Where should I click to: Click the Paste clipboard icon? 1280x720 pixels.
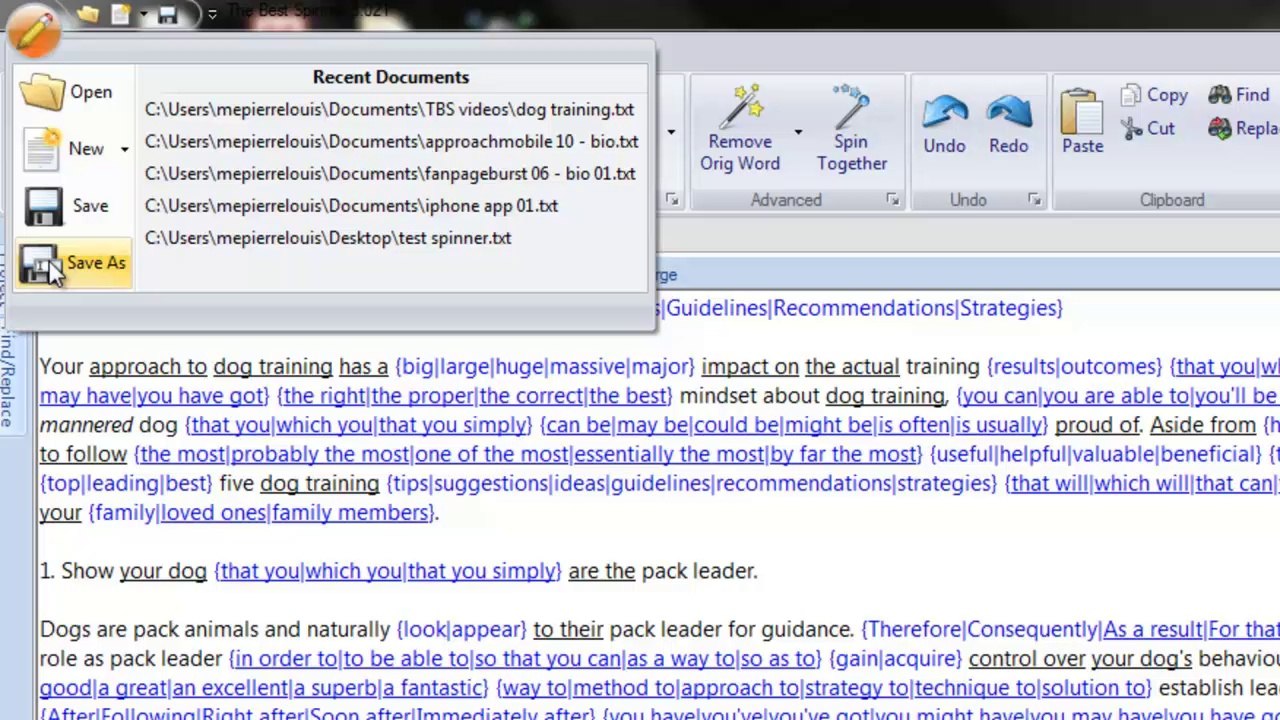1082,112
